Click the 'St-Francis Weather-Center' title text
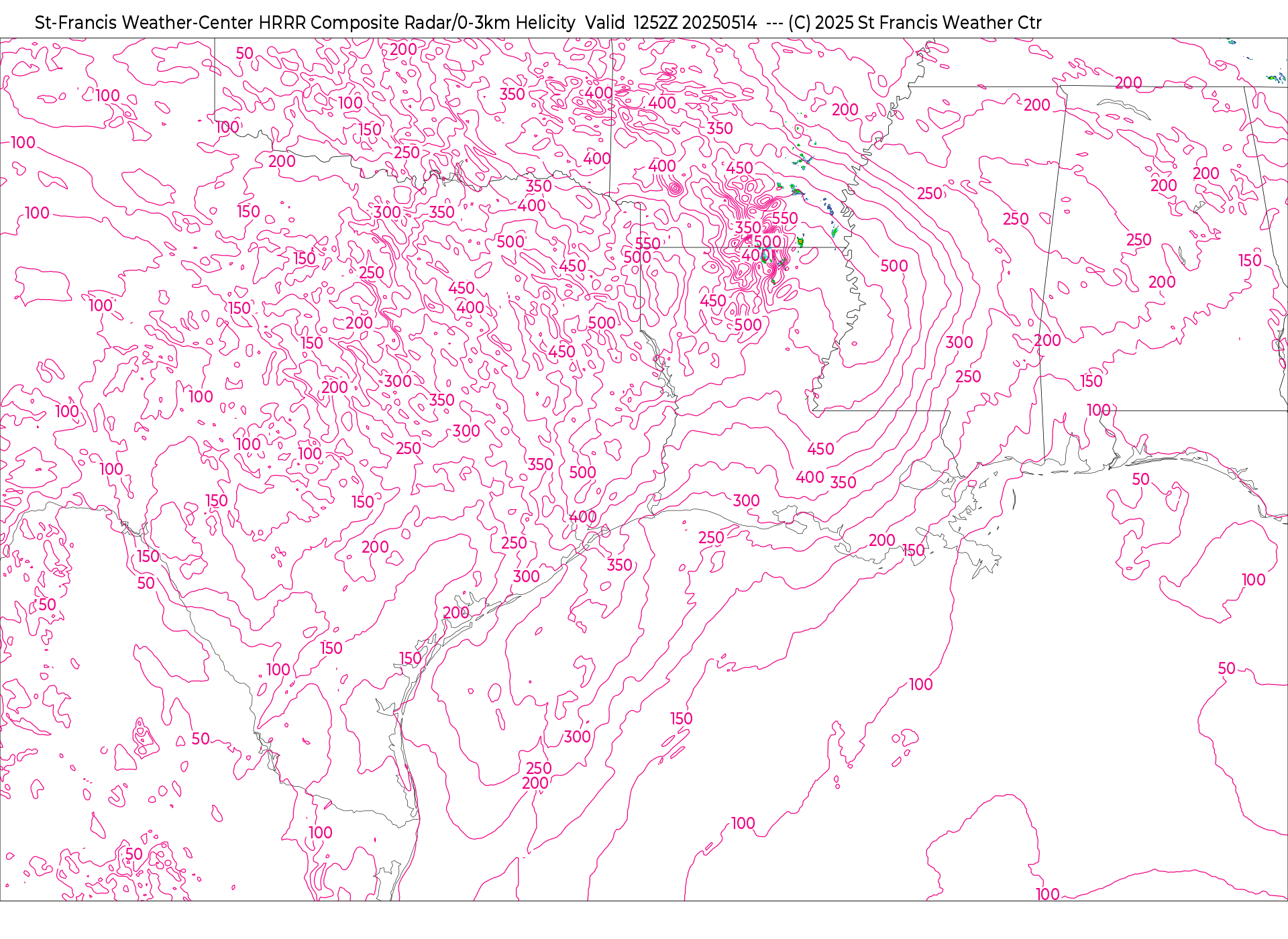 click(144, 23)
